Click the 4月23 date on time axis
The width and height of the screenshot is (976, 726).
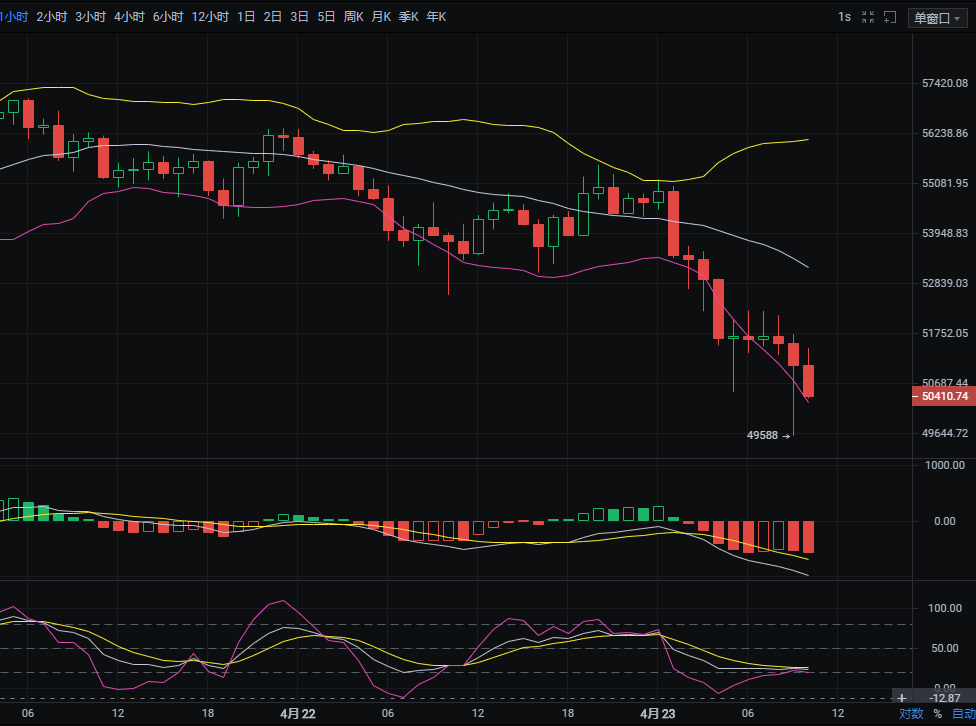tap(656, 713)
